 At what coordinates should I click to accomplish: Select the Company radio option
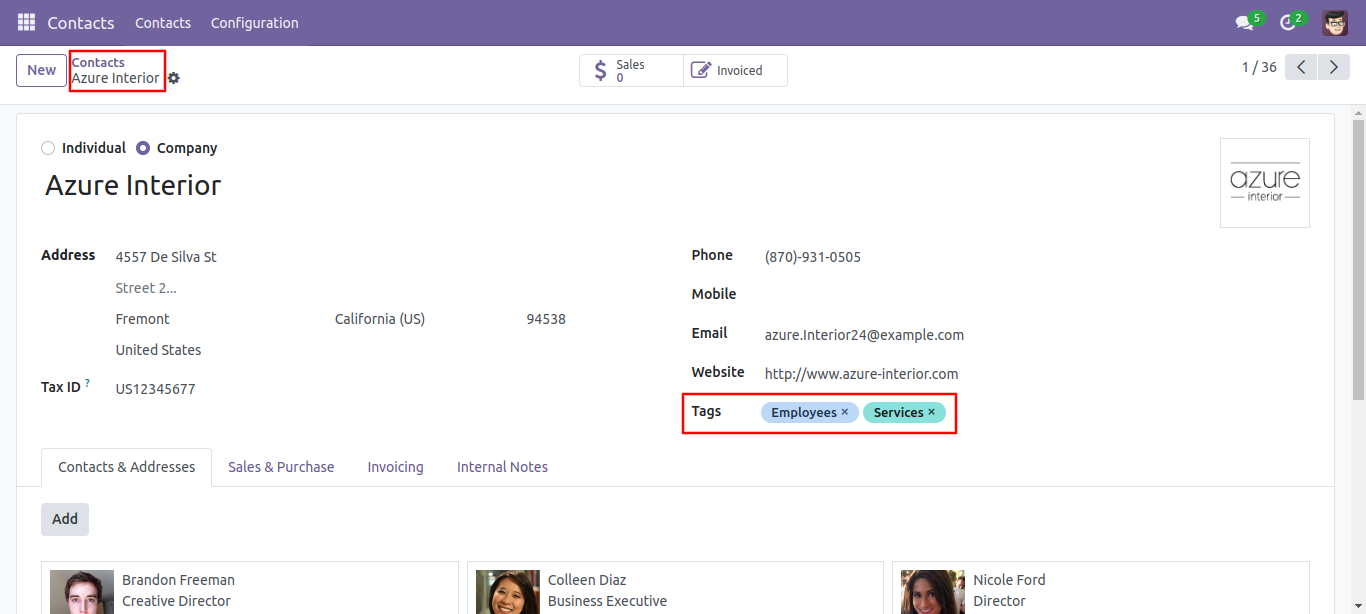(x=143, y=148)
